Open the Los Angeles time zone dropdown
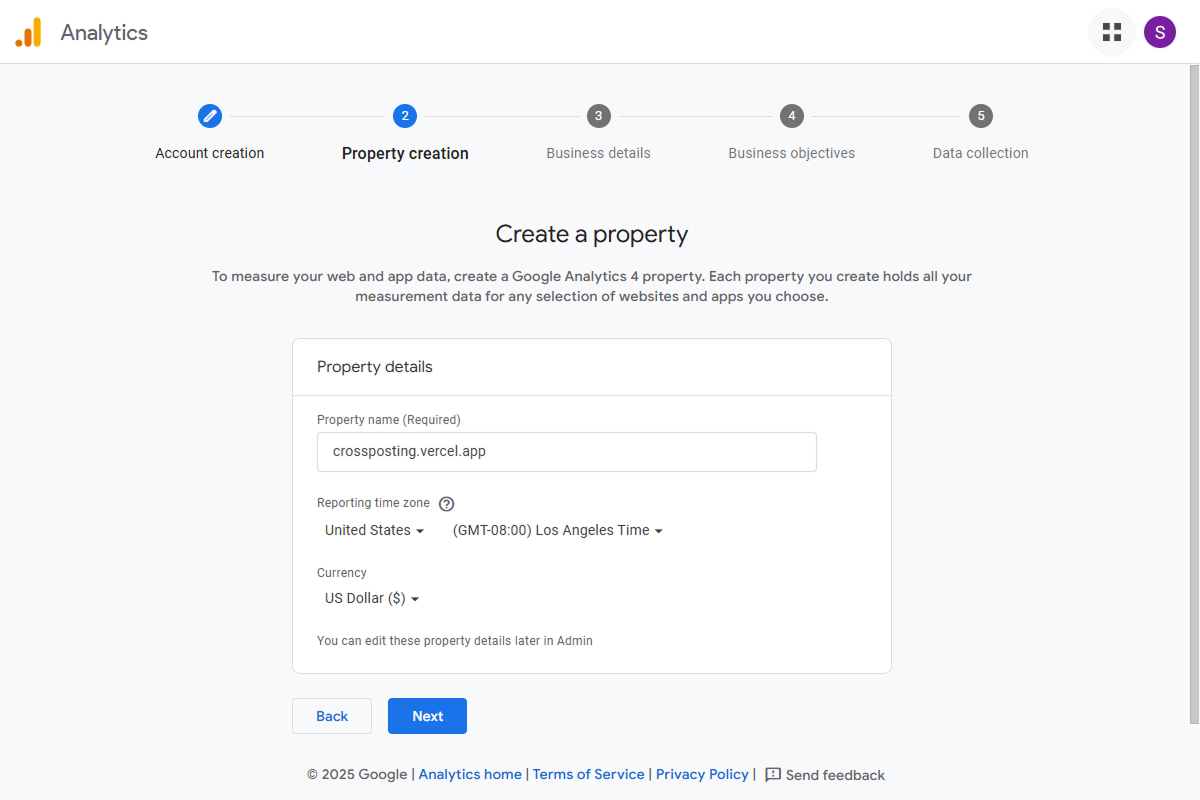Image resolution: width=1200 pixels, height=800 pixels. tap(557, 530)
